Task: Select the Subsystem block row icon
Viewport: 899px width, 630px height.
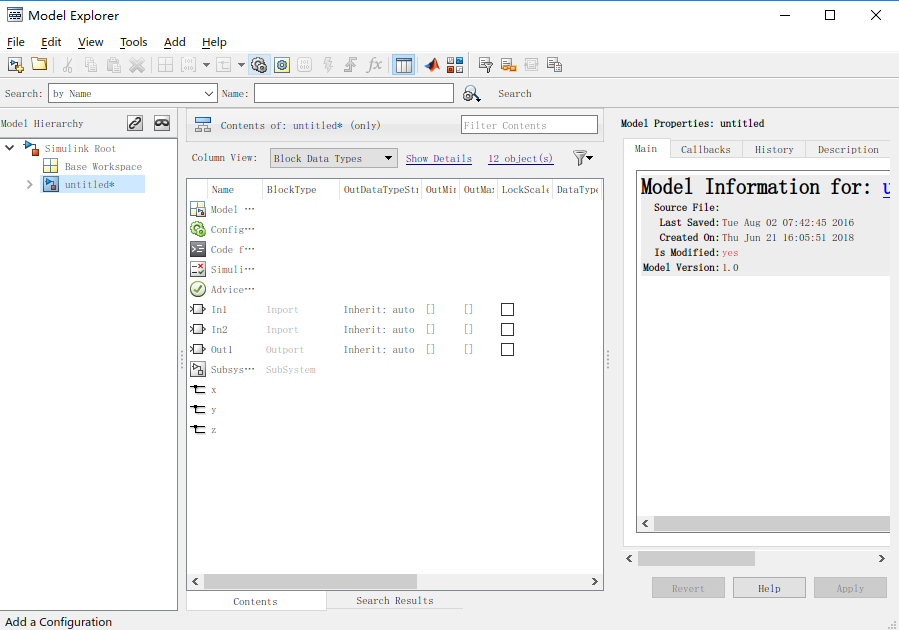Action: (x=198, y=369)
